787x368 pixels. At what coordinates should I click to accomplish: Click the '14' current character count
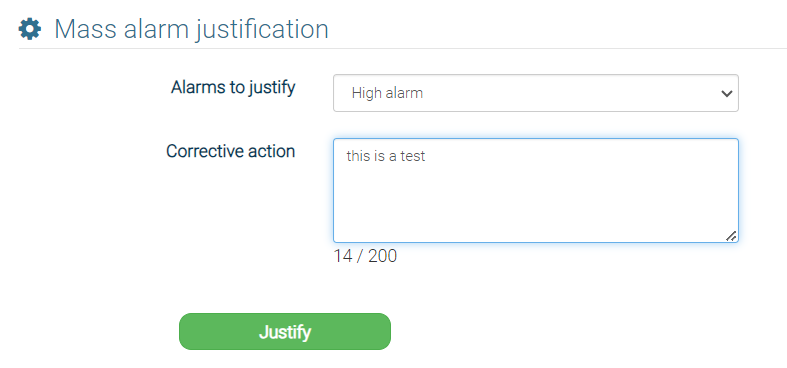point(343,256)
